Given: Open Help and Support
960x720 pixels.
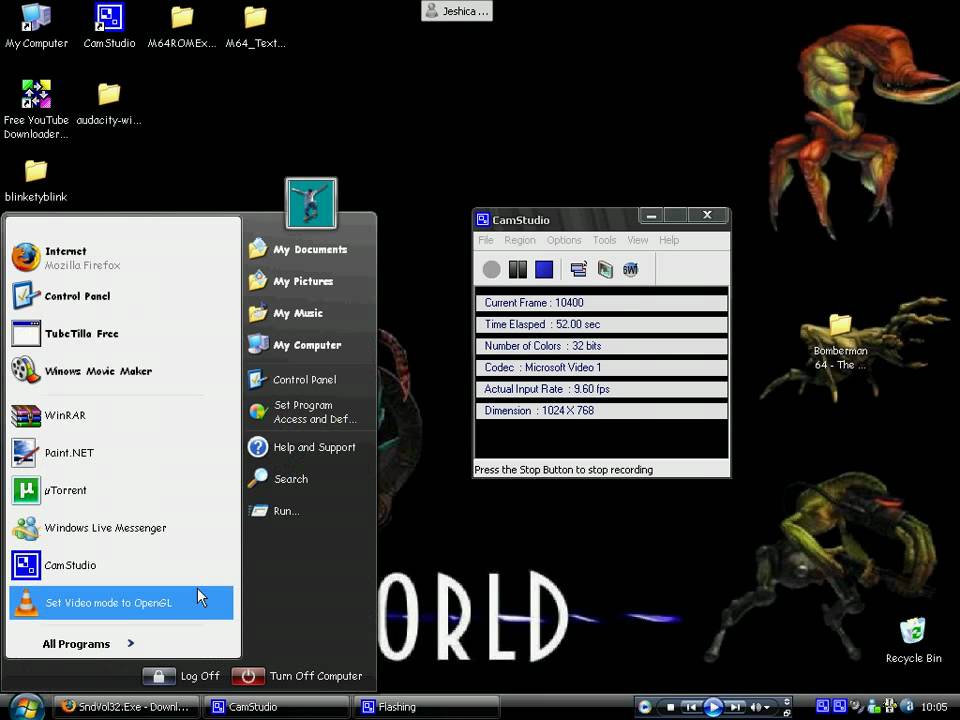Looking at the screenshot, I should (x=309, y=447).
